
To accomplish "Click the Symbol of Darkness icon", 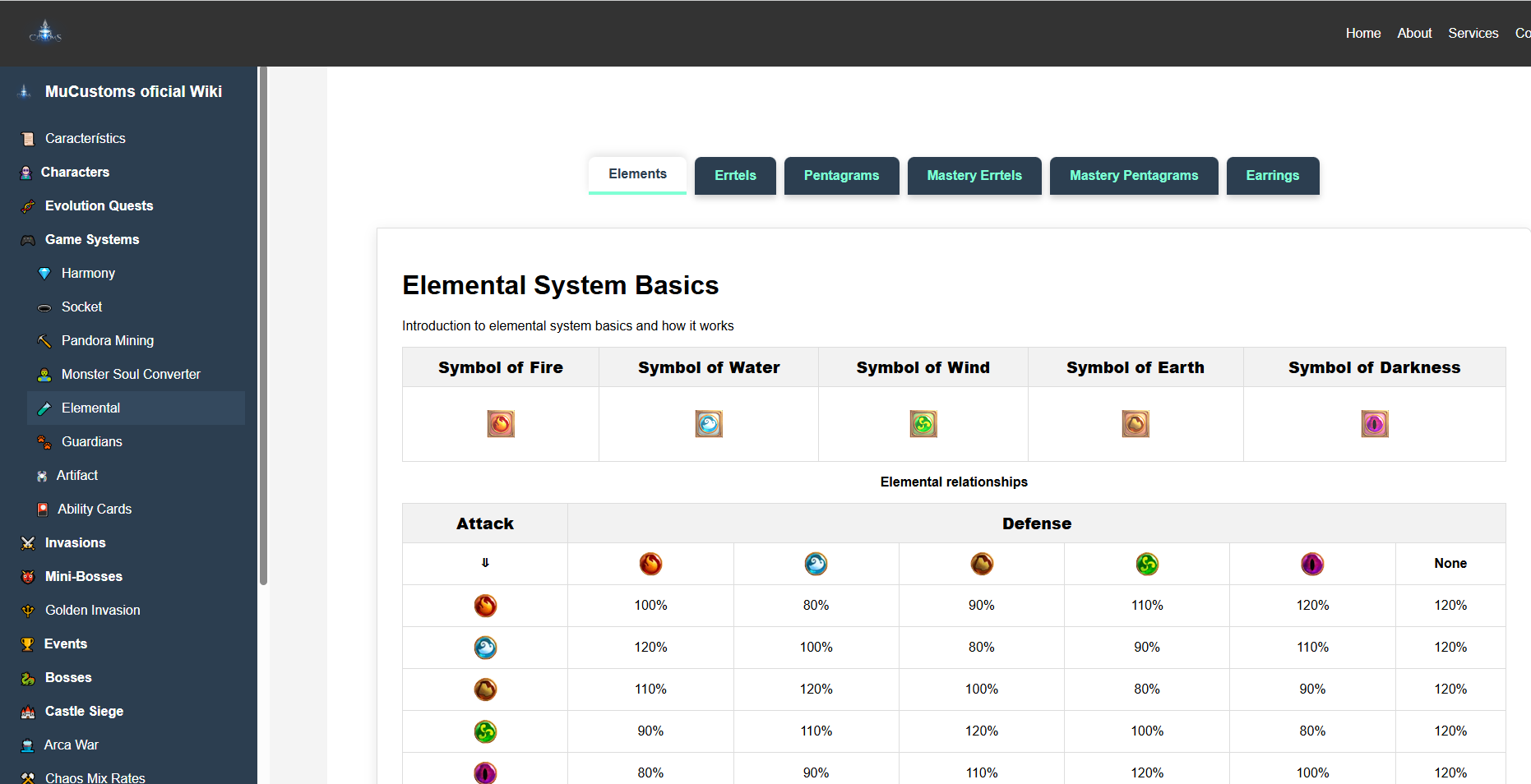I will [1375, 424].
